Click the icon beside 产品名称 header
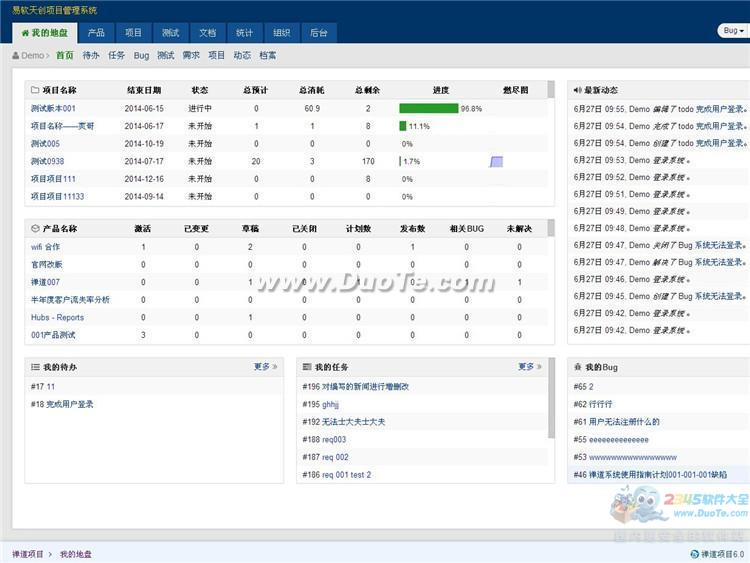The image size is (750, 563). click(x=35, y=229)
